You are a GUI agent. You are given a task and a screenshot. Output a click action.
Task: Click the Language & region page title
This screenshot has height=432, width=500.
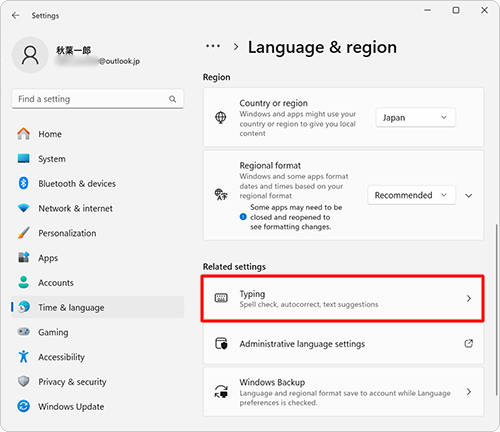[322, 47]
